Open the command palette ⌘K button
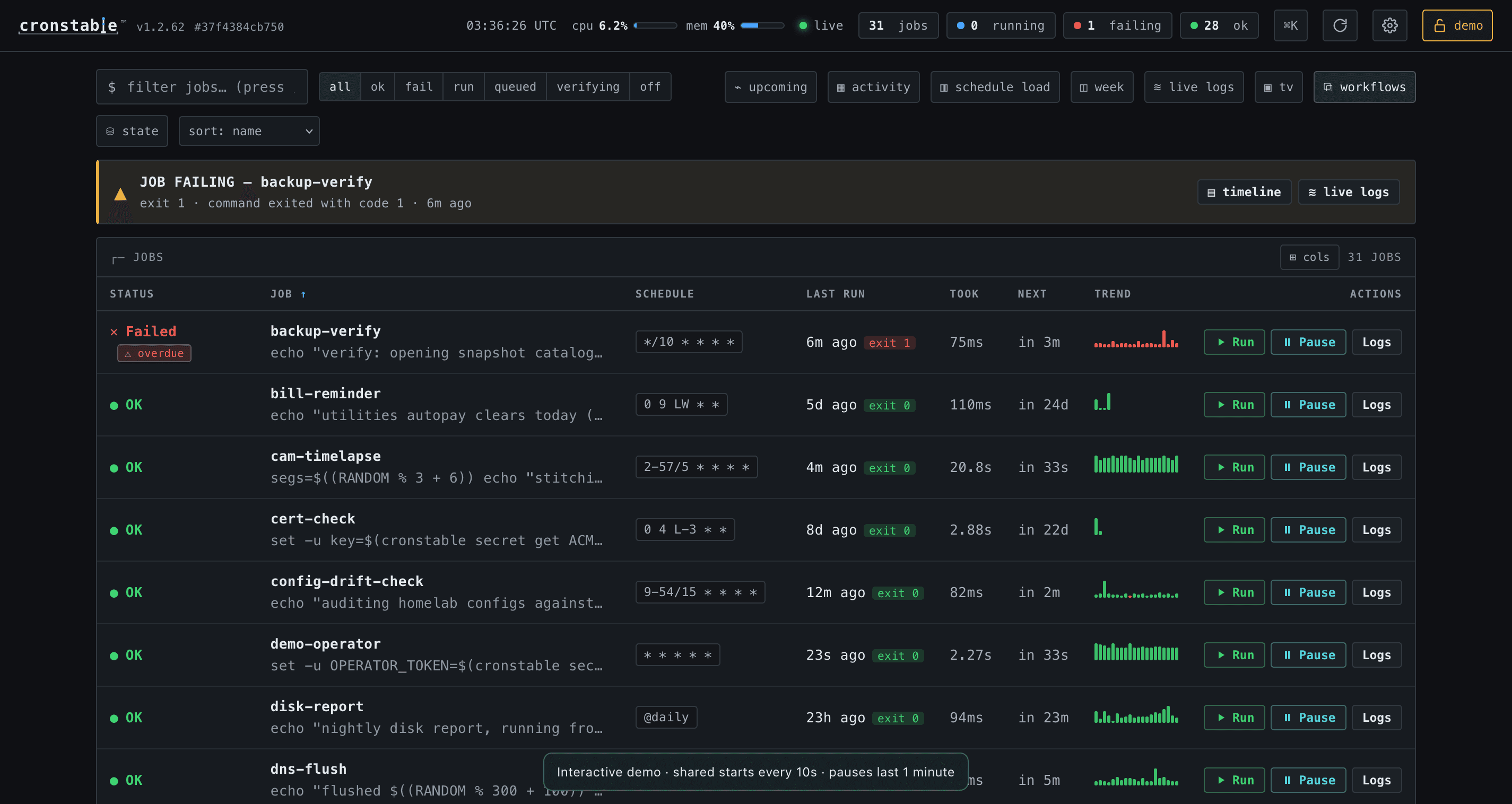Viewport: 1512px width, 804px height. coord(1290,25)
